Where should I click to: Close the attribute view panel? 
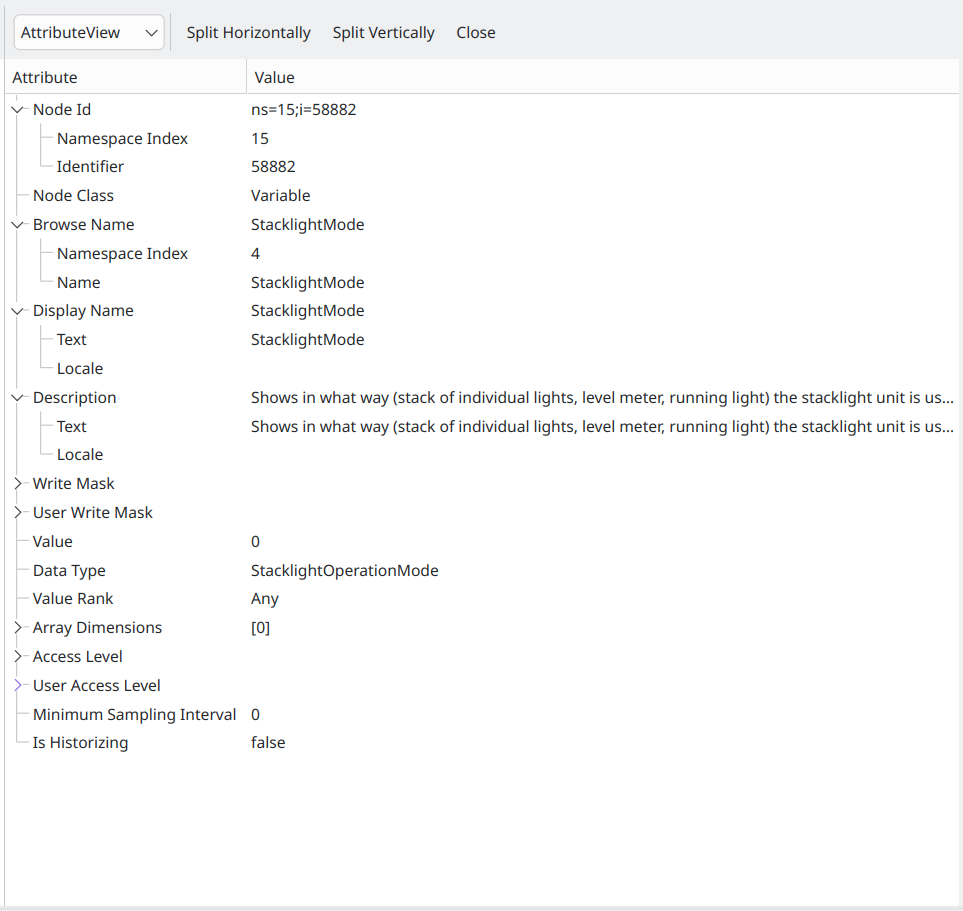pos(475,32)
